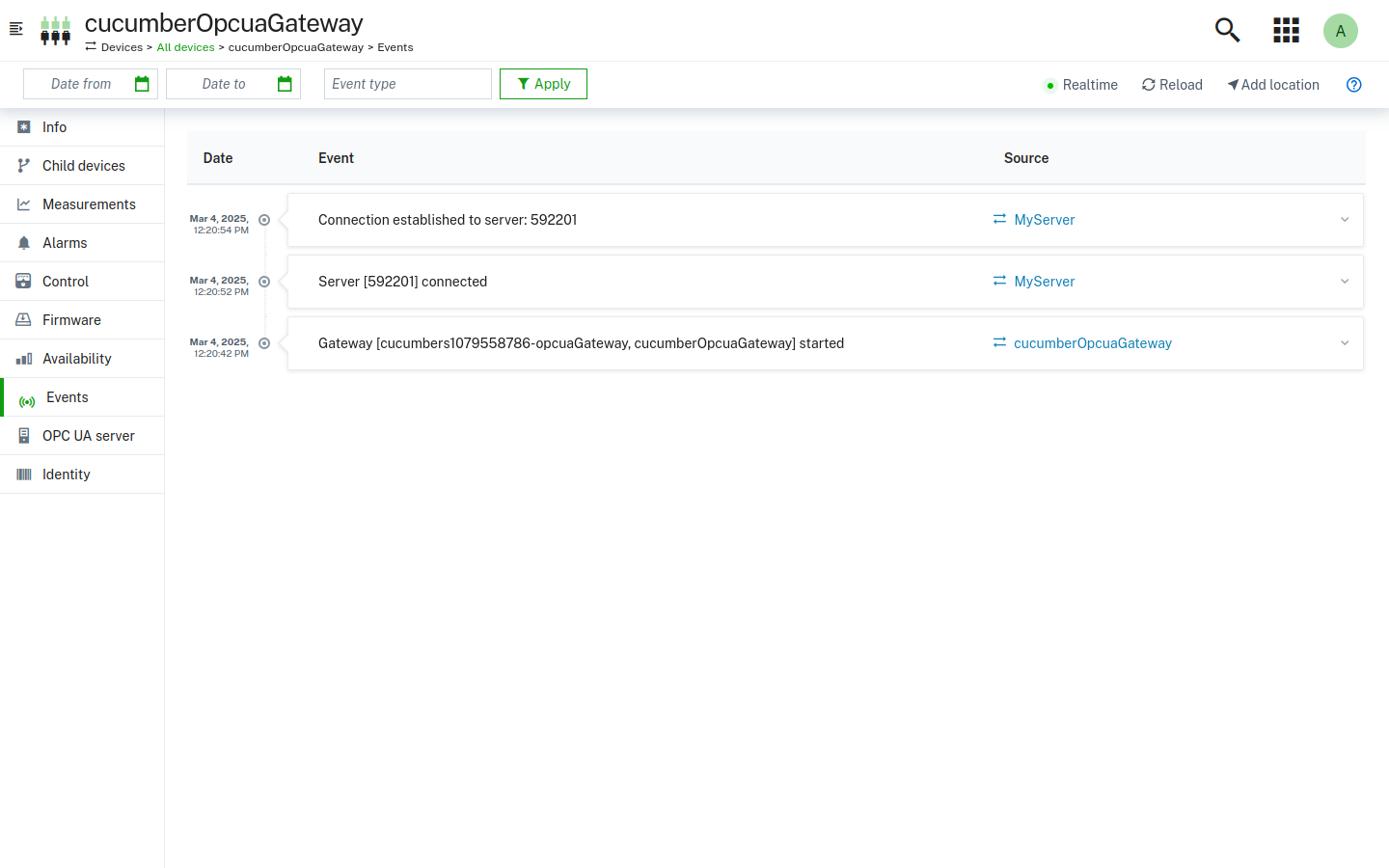
Task: Open the Date from calendar picker
Action: (x=142, y=84)
